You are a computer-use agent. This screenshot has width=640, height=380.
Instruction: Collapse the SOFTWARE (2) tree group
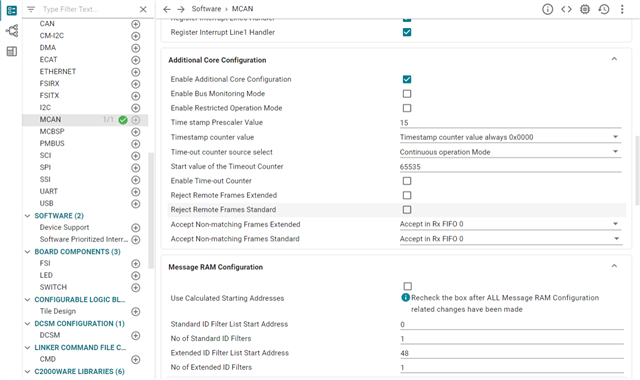(27, 216)
